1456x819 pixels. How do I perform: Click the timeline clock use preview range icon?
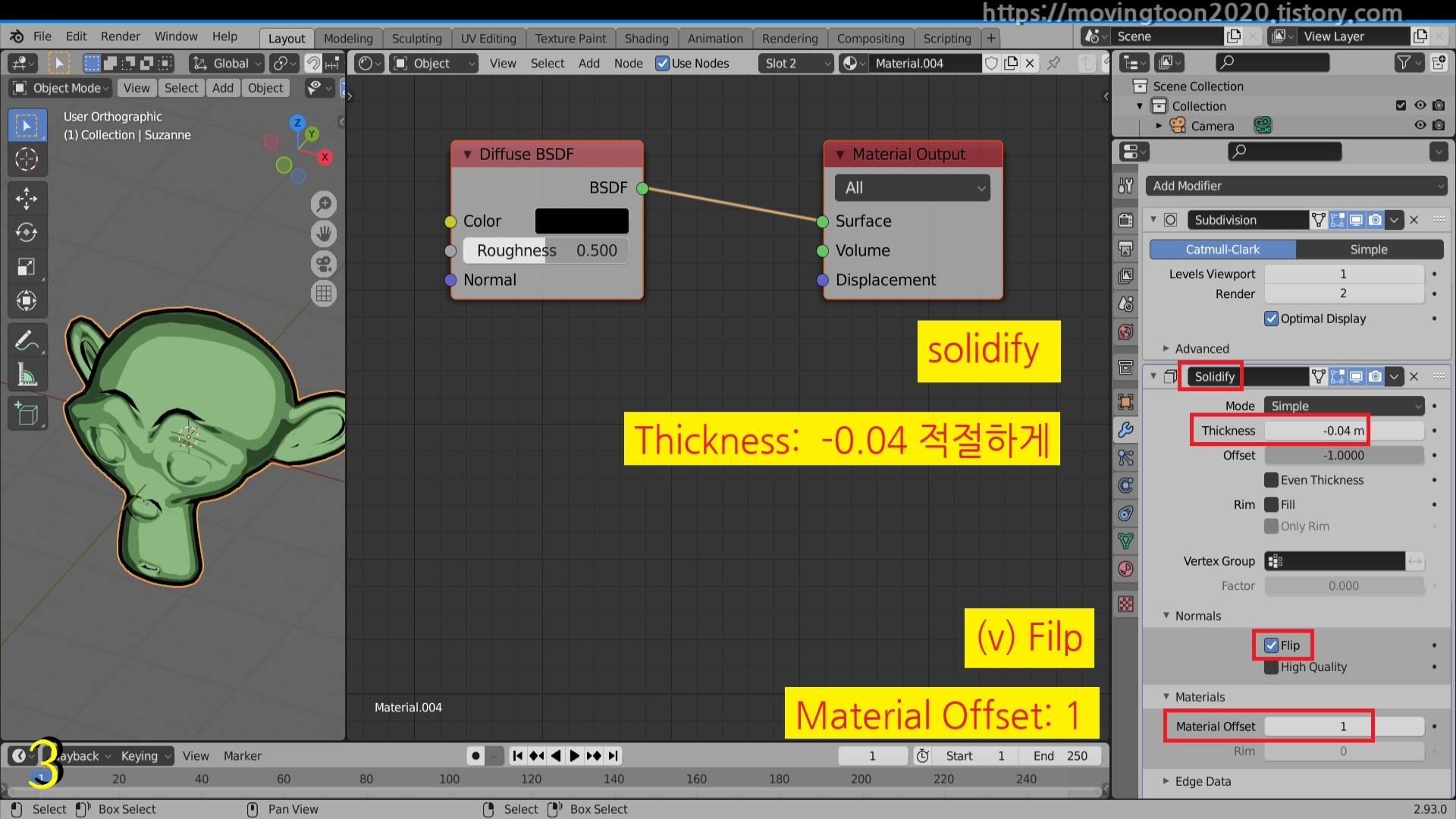(923, 756)
